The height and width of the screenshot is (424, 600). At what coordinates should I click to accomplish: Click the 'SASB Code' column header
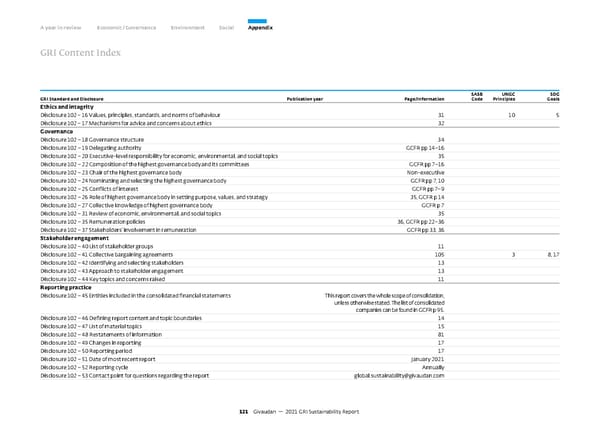[x=476, y=97]
